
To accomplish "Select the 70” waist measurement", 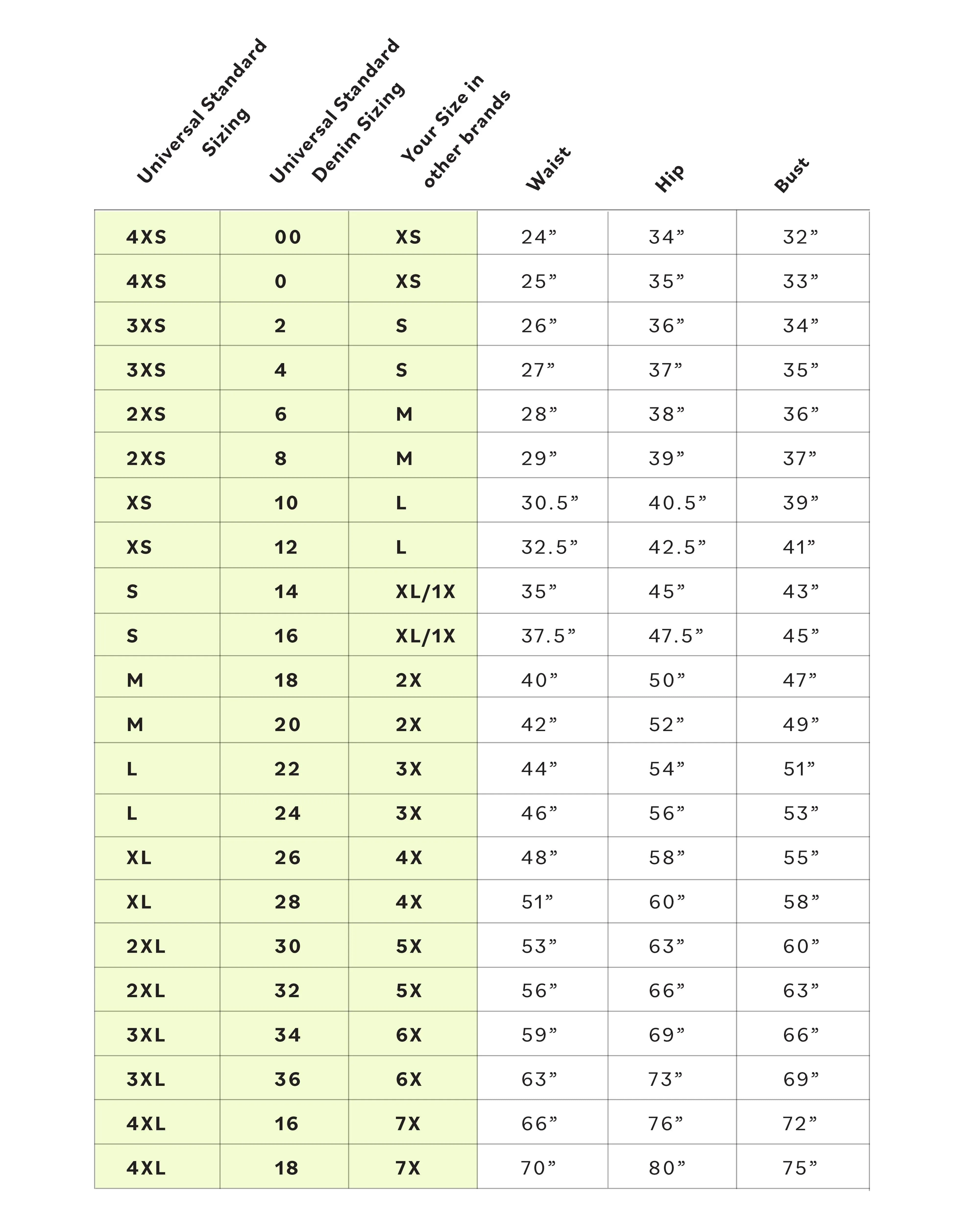I will point(539,1168).
